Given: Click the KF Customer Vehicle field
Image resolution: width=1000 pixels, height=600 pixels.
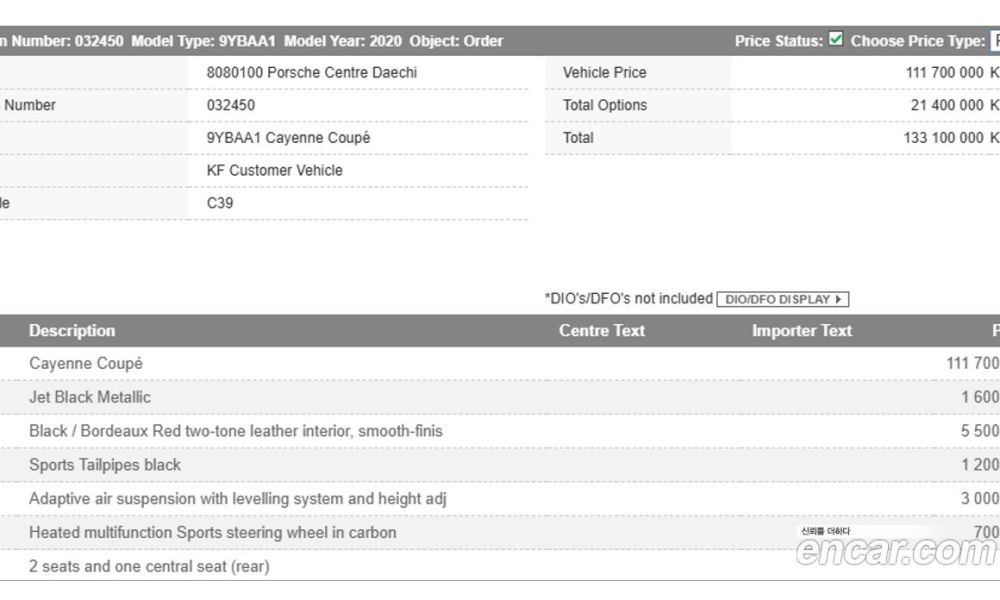Looking at the screenshot, I should coord(275,170).
